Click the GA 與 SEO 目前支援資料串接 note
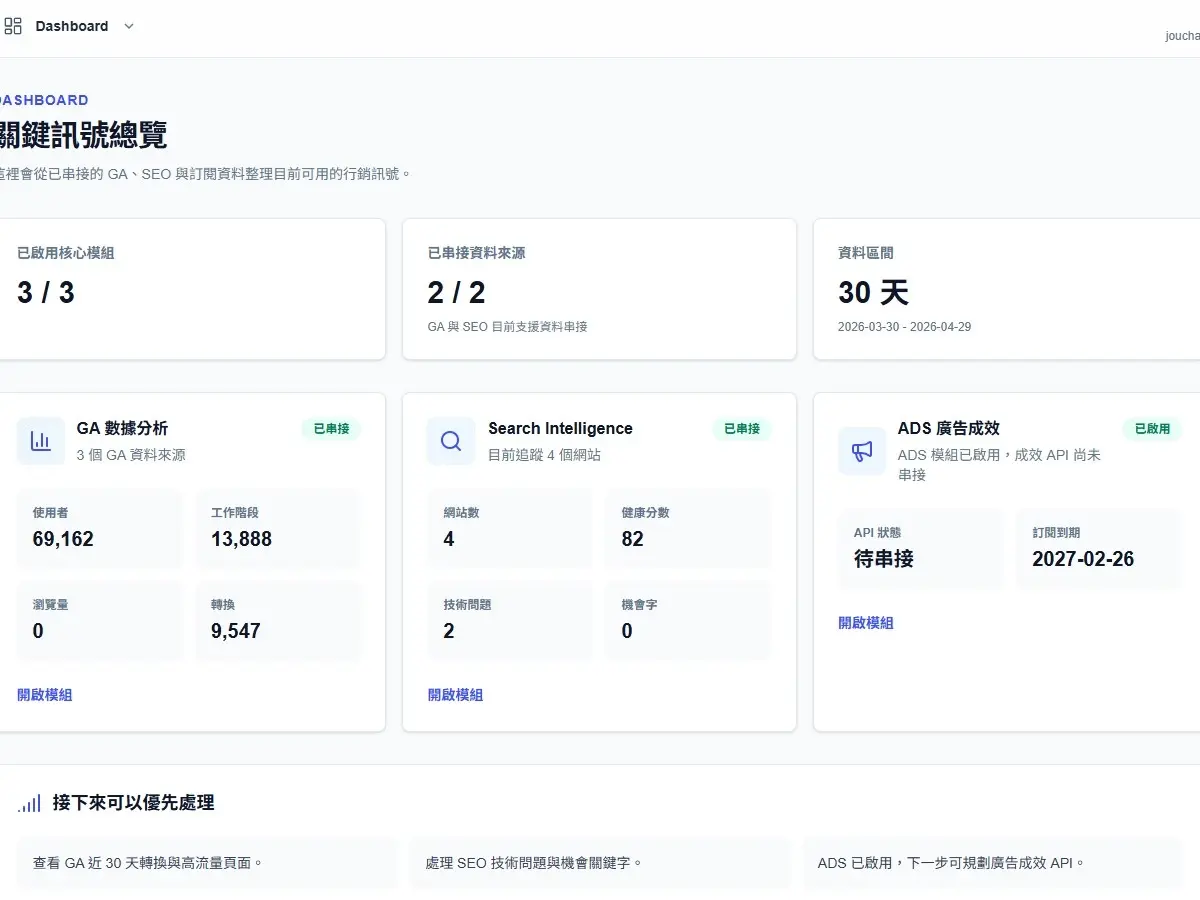Viewport: 1200px width, 900px height. point(507,327)
